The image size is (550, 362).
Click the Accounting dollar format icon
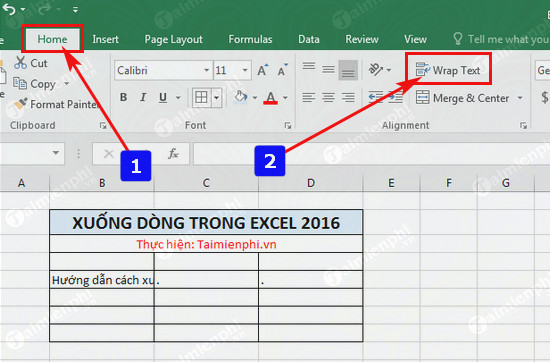[x=544, y=97]
